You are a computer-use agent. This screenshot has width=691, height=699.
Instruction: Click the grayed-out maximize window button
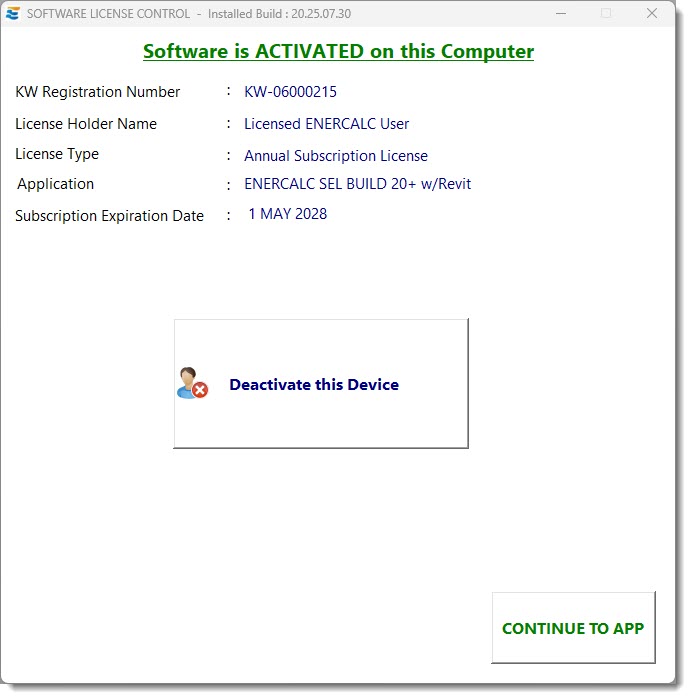(x=606, y=13)
